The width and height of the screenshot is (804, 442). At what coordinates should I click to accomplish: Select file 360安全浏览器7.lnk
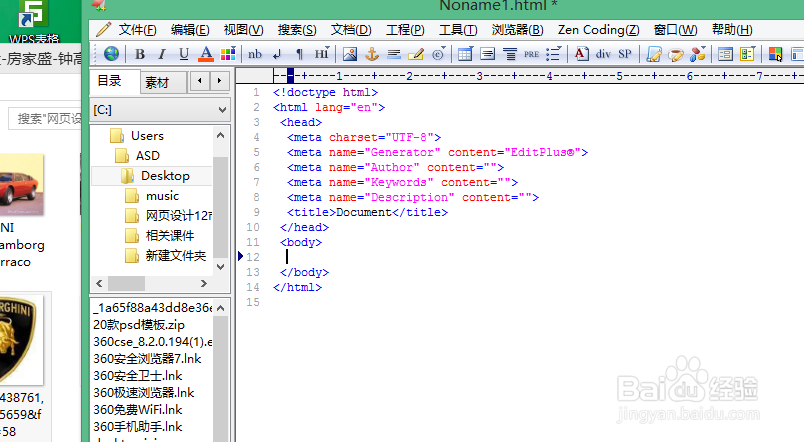click(147, 359)
